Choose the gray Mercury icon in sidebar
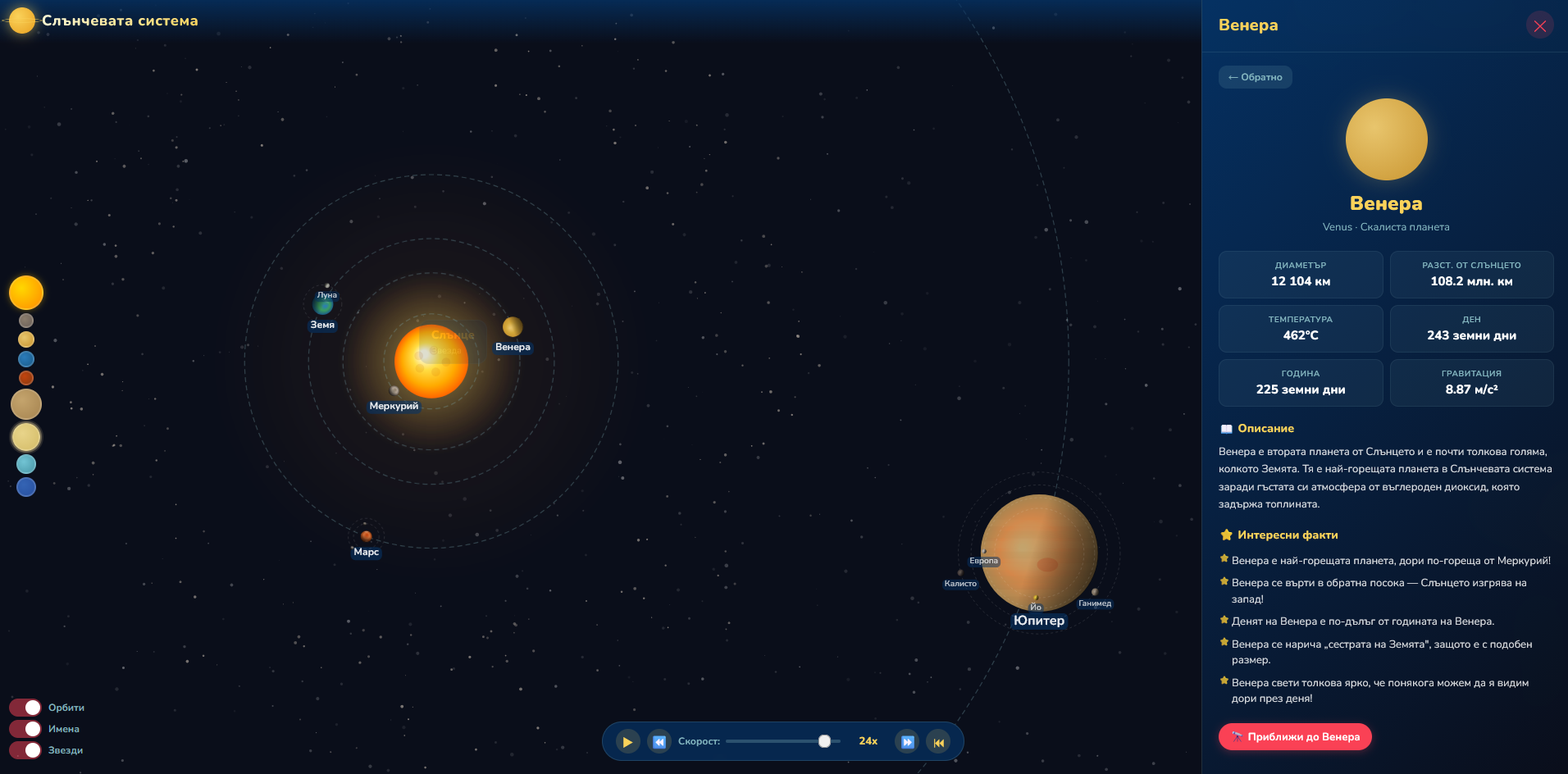1568x774 pixels. tap(26, 321)
